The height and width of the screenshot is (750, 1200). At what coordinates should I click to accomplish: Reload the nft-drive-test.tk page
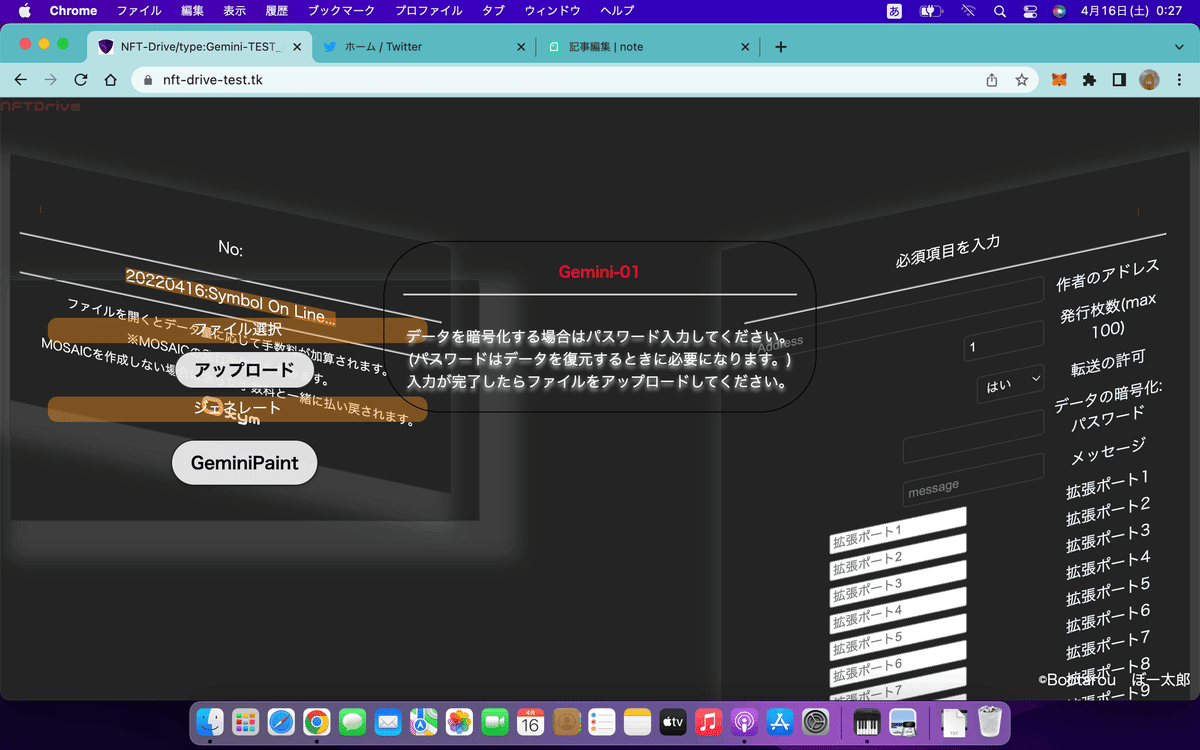point(81,80)
